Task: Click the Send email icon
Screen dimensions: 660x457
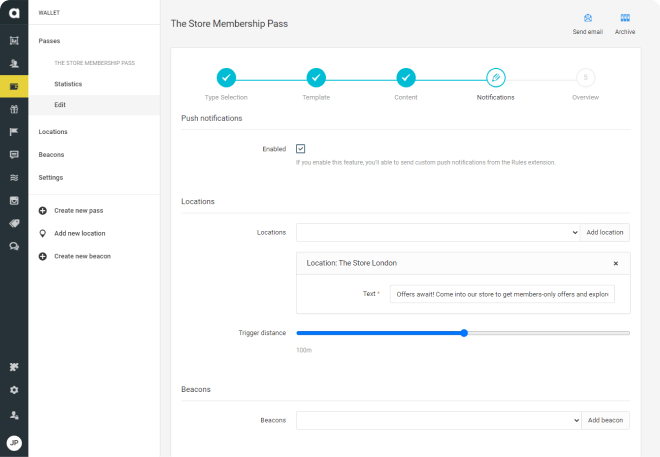Action: point(587,19)
